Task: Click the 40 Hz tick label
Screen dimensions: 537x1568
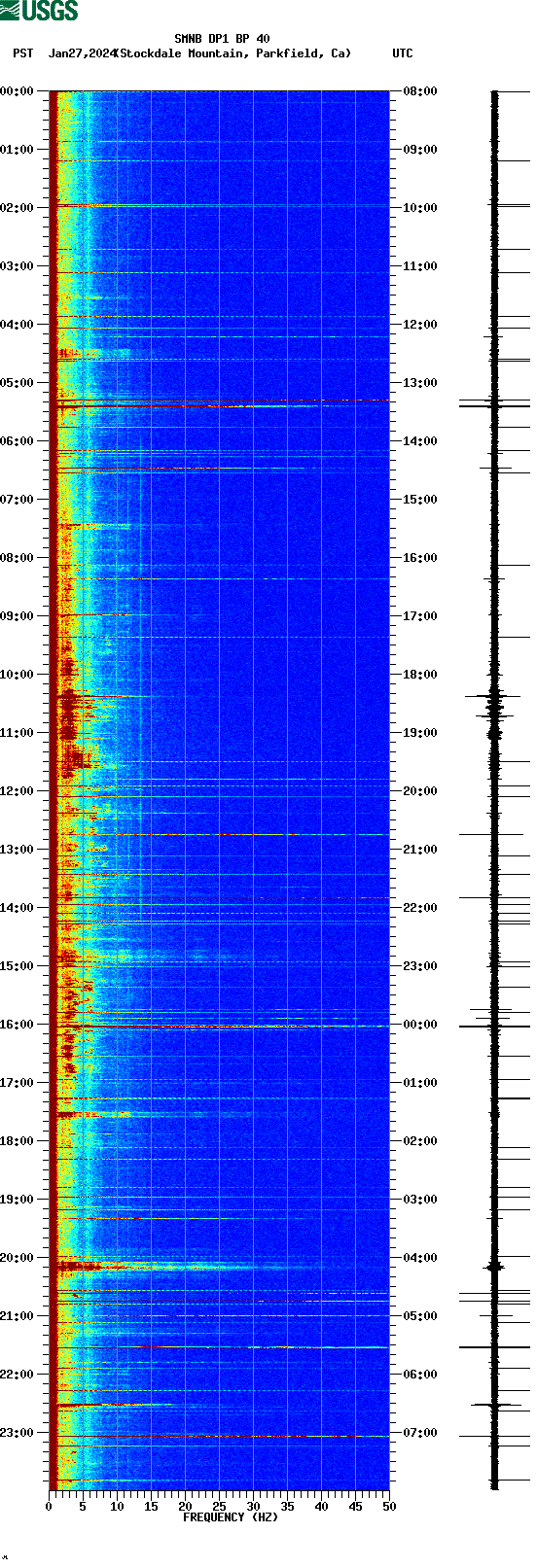Action: [321, 1507]
